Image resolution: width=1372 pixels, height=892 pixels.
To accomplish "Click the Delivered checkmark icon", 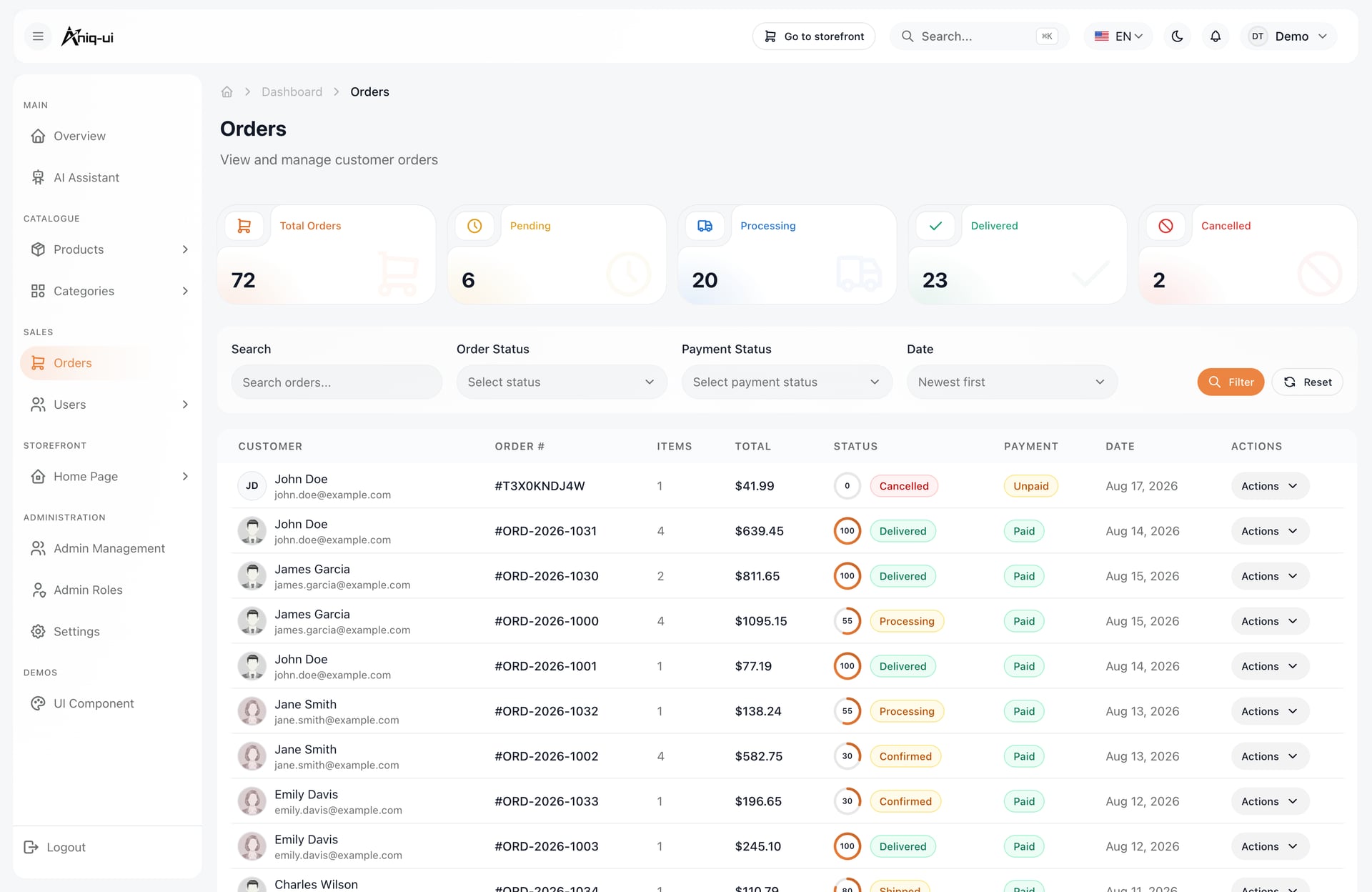I will coord(935,226).
